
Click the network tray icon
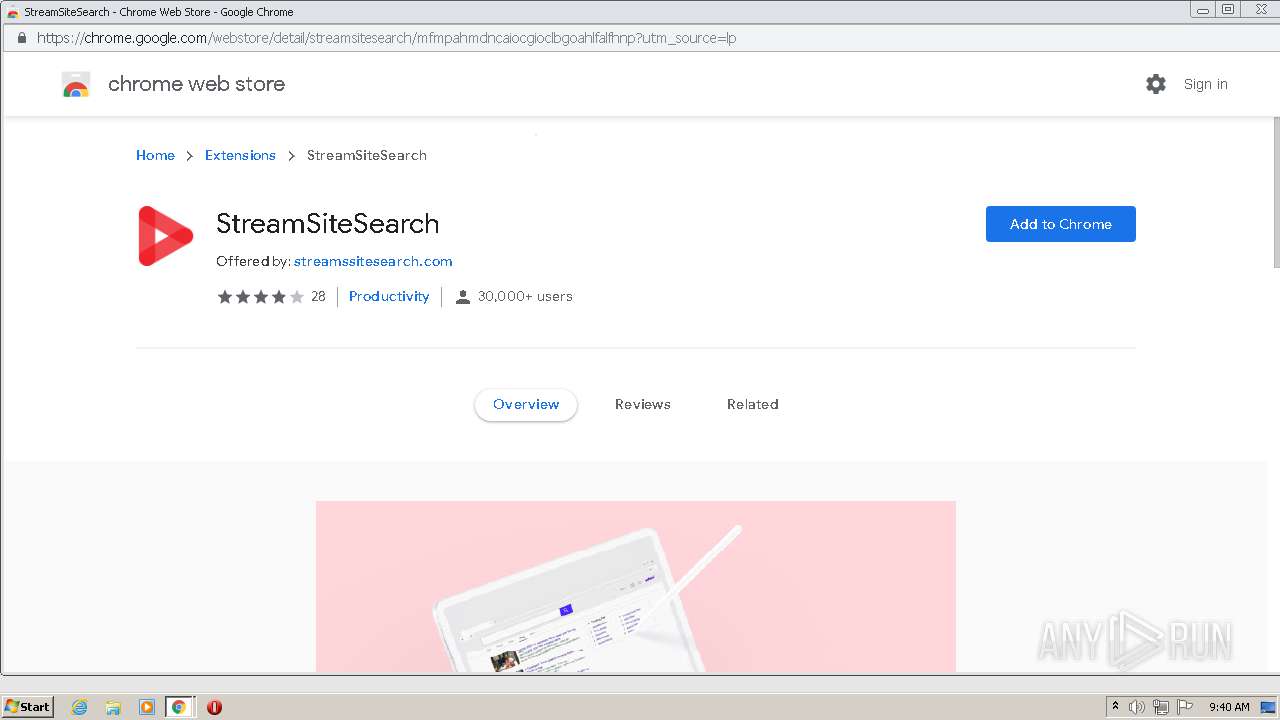click(1161, 707)
